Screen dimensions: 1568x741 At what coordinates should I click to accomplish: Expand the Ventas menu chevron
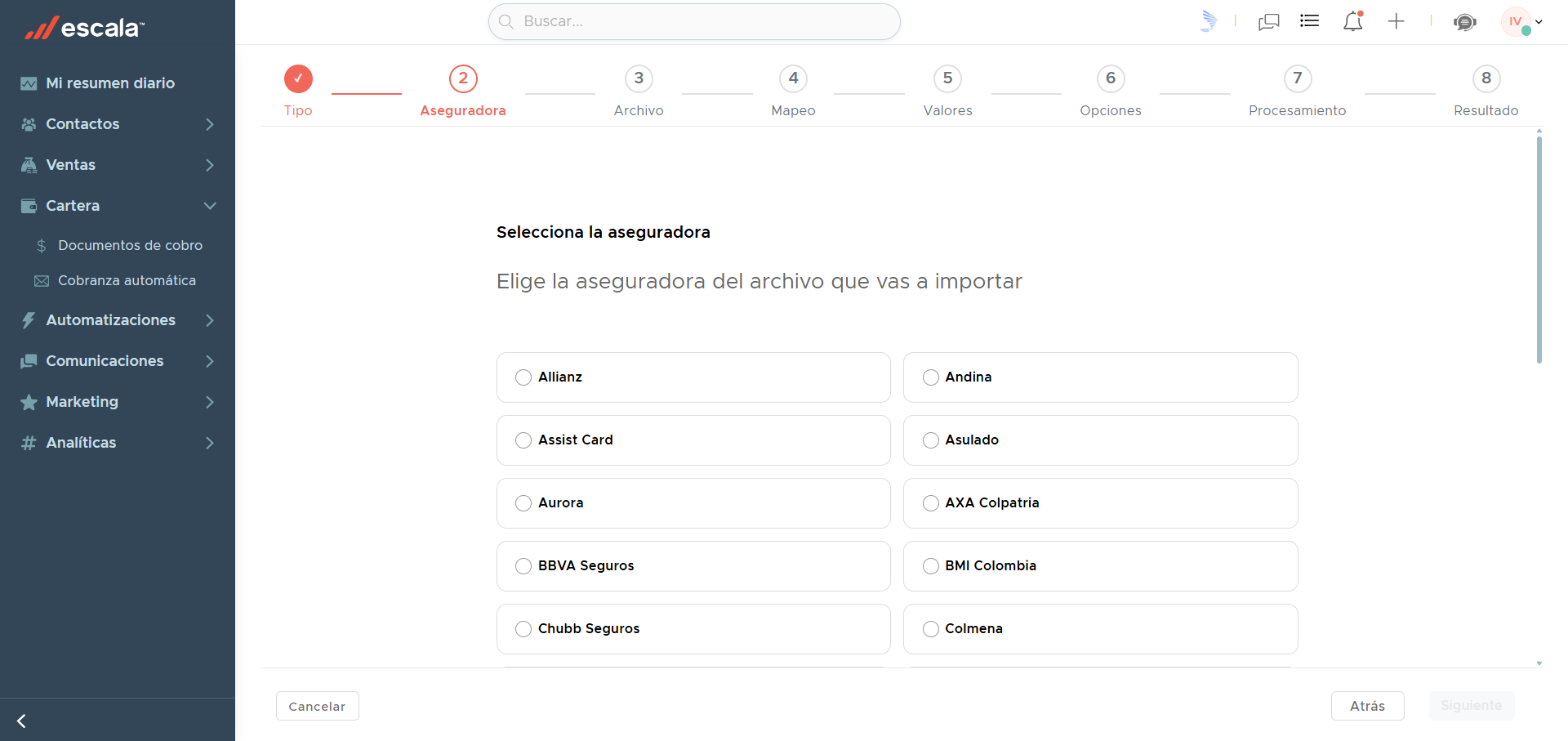click(x=210, y=165)
